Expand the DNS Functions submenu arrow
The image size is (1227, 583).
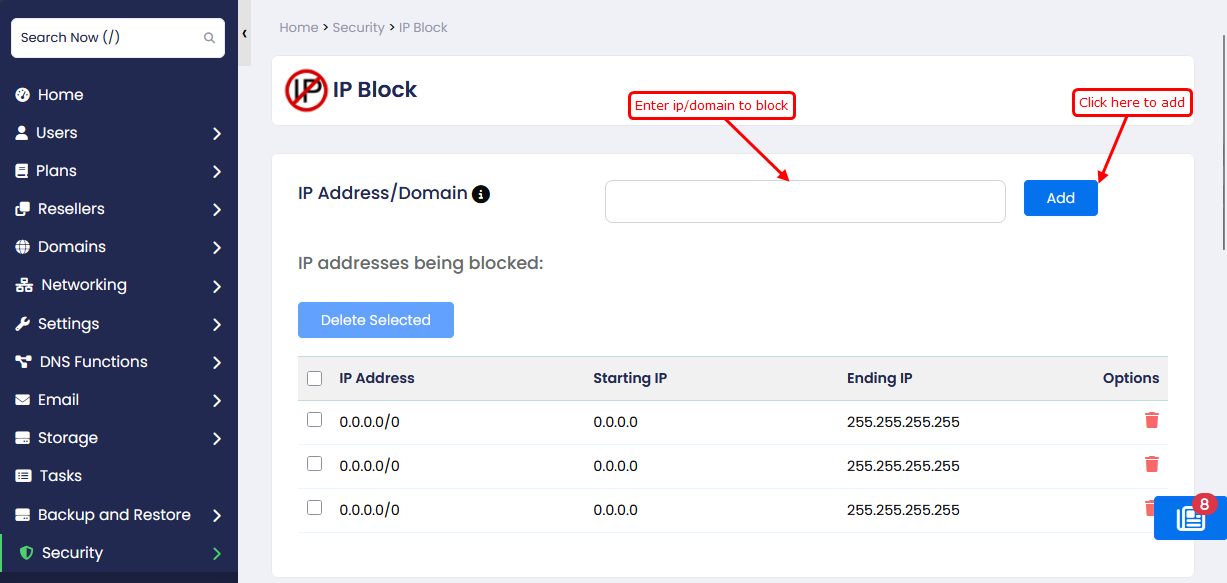(217, 362)
